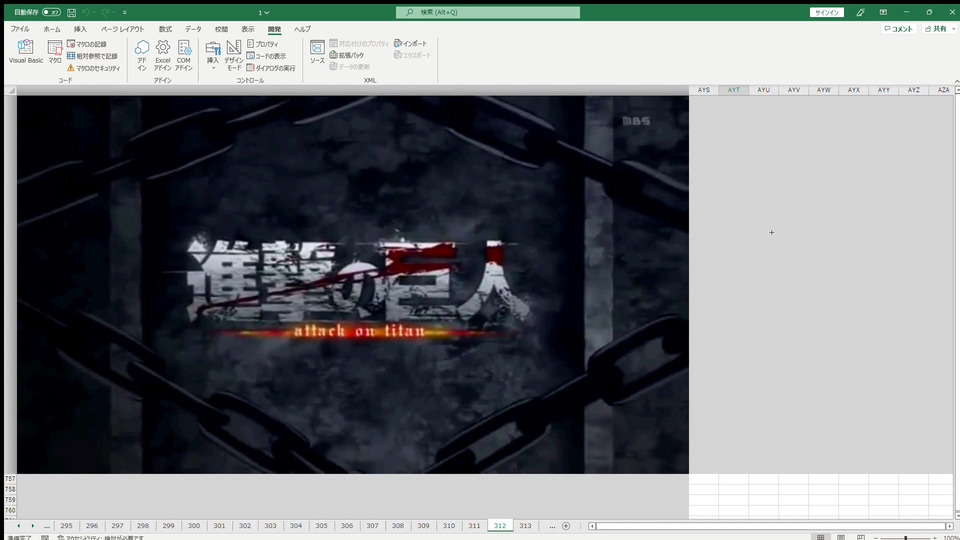Switch to sheet tab 305
This screenshot has width=960, height=540.
pos(321,526)
